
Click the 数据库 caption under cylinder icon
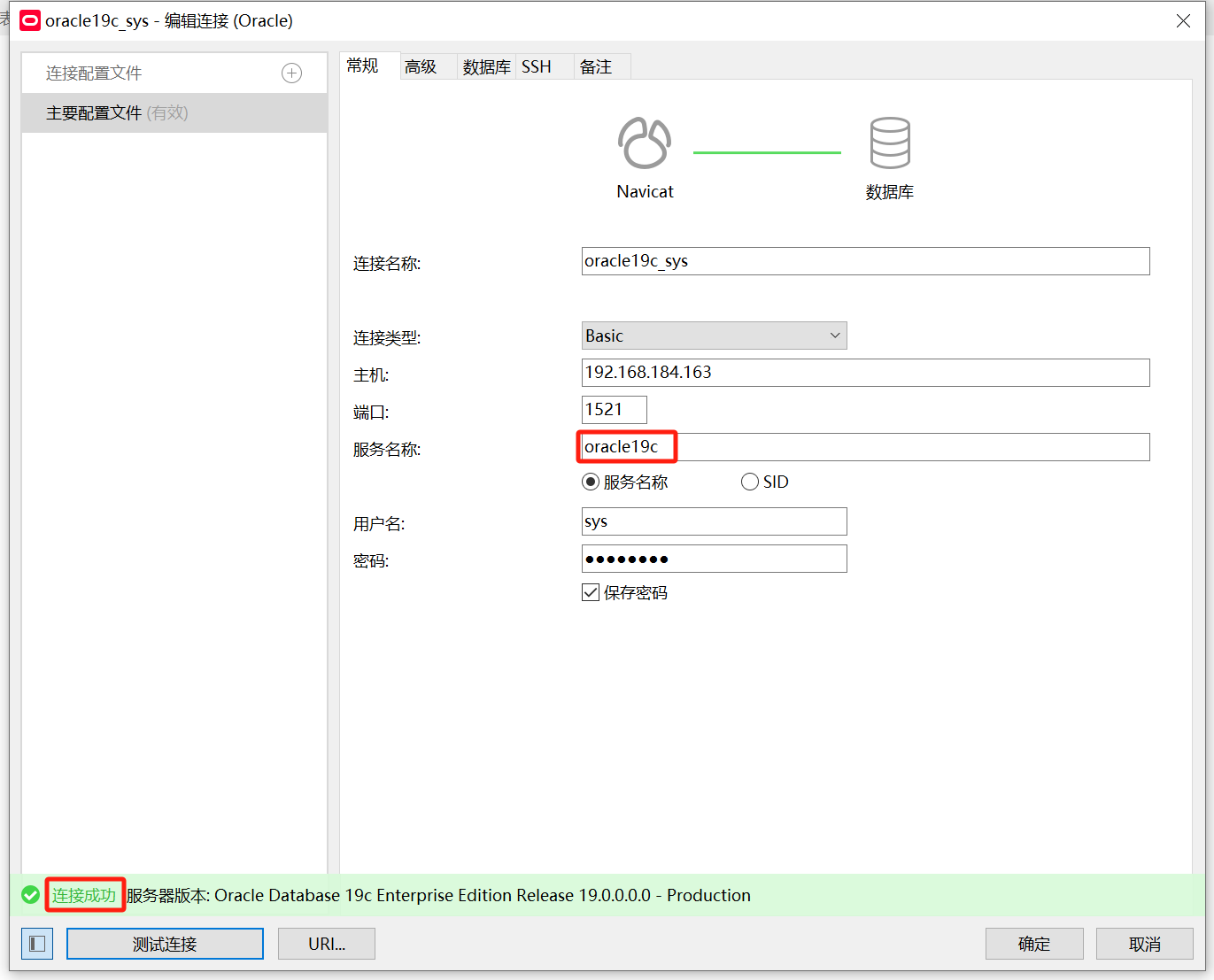click(890, 192)
